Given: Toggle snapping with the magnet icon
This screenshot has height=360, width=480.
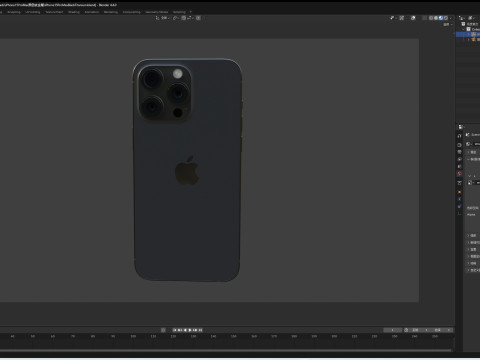Looking at the screenshot, I should coord(184,18).
